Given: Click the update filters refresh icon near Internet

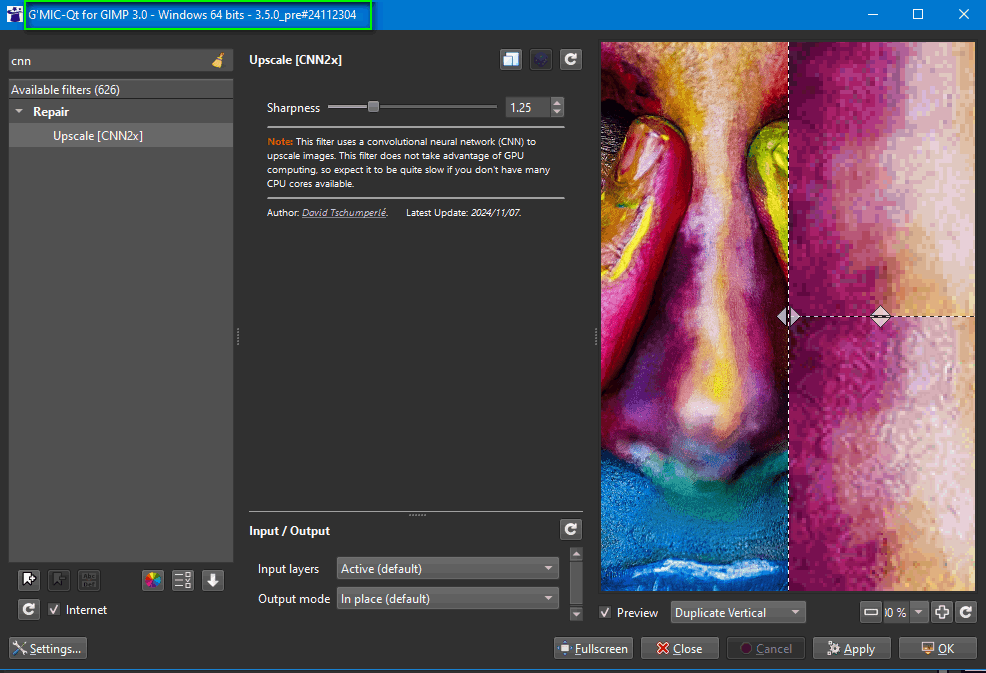Looking at the screenshot, I should tap(29, 609).
